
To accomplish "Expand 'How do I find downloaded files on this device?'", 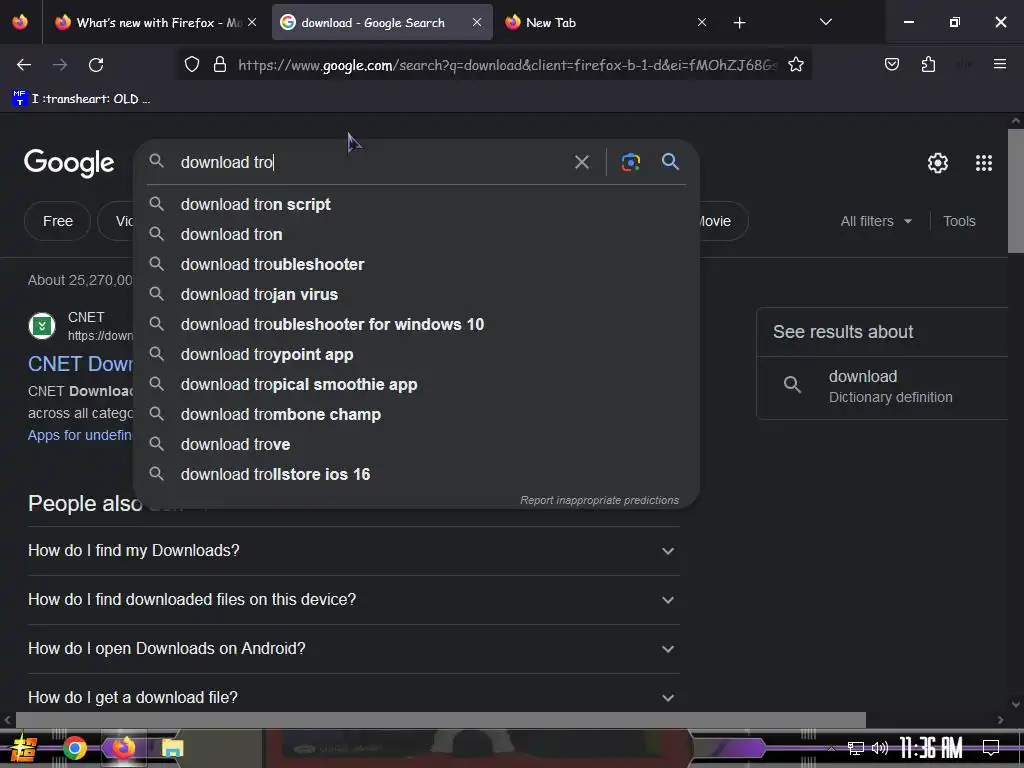I will (353, 600).
